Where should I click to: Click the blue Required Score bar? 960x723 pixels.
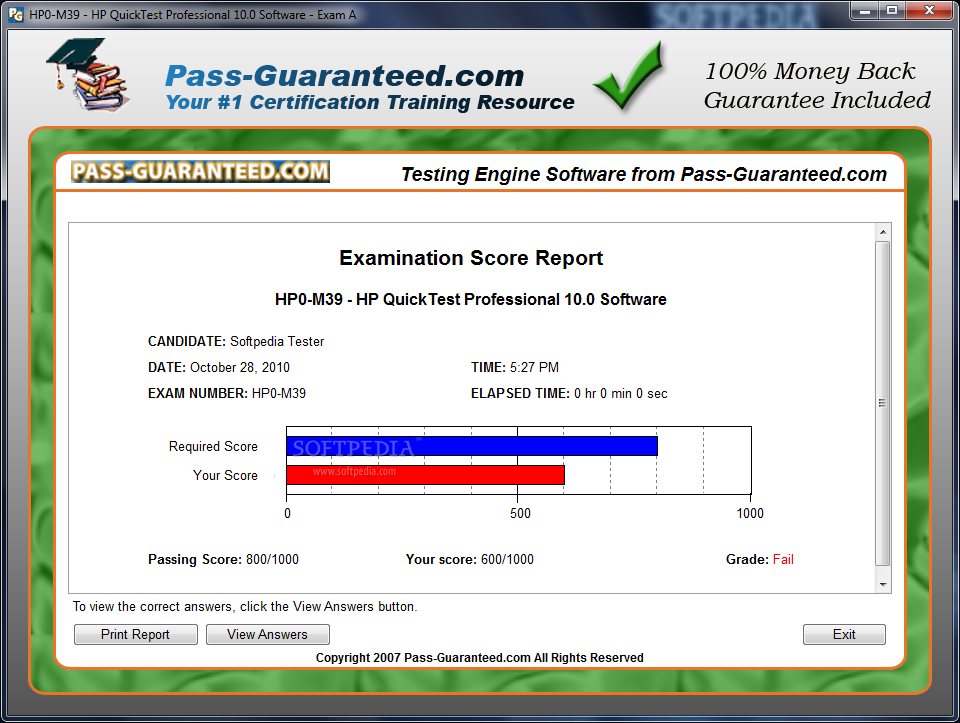point(472,446)
